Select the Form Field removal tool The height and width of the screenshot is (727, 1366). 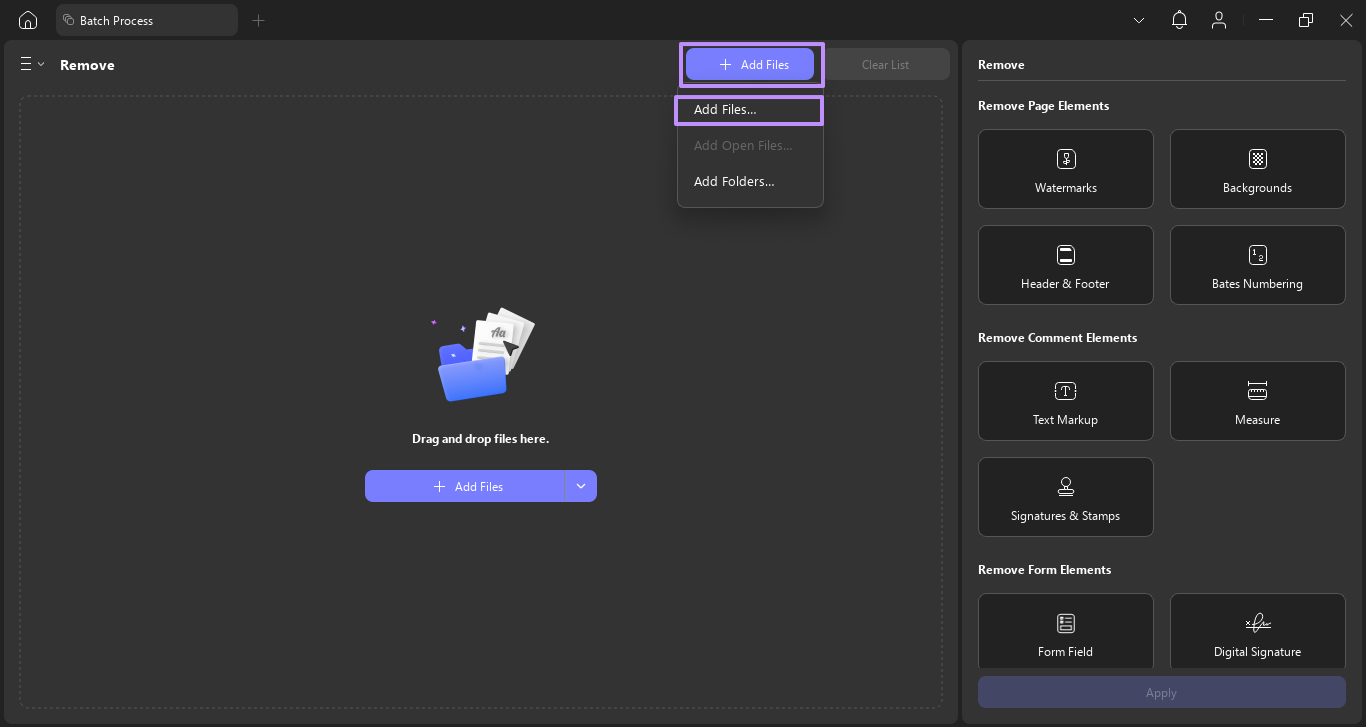point(1065,631)
